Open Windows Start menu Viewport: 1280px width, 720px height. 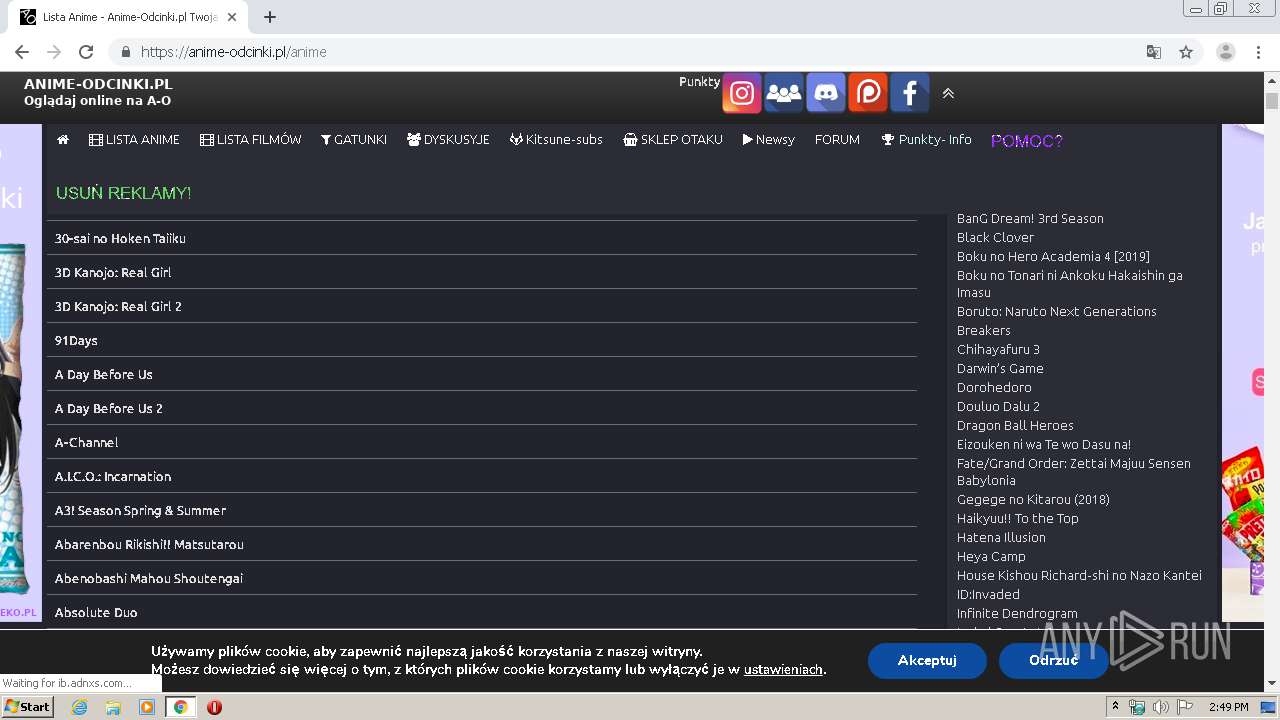click(28, 707)
